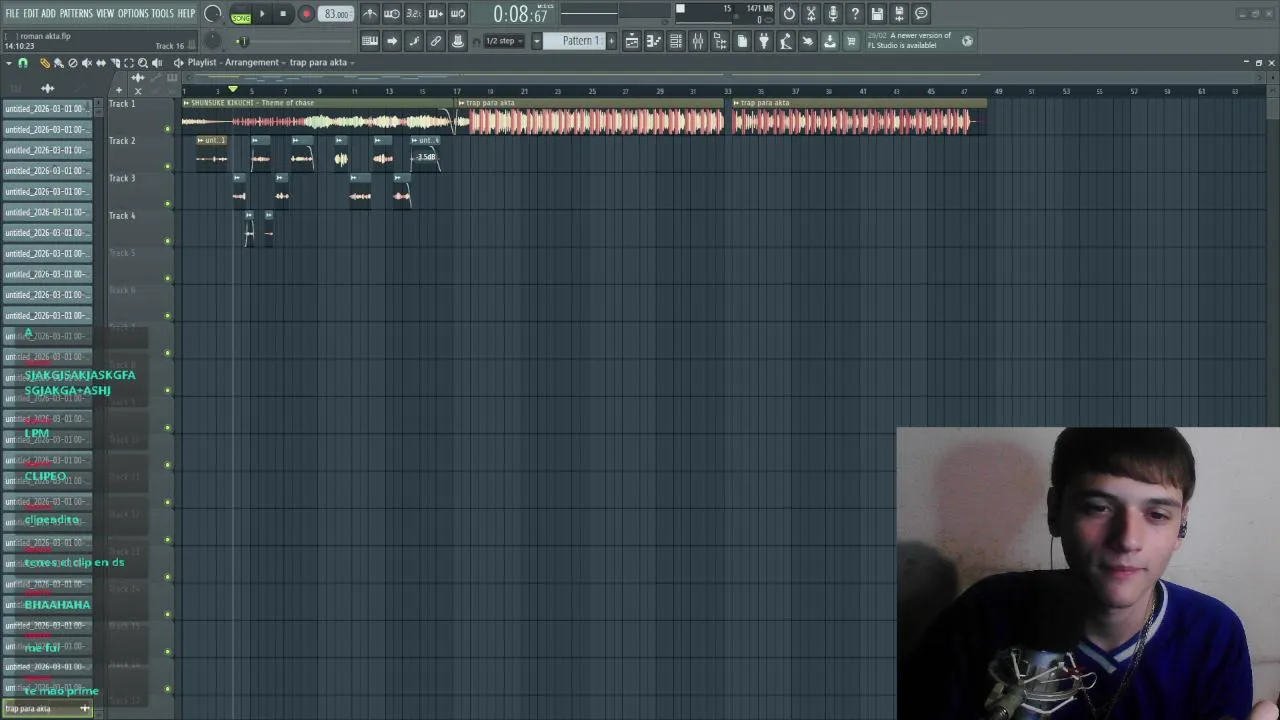Viewport: 1280px width, 720px height.
Task: Select the playlist delete tool
Action: click(x=72, y=63)
